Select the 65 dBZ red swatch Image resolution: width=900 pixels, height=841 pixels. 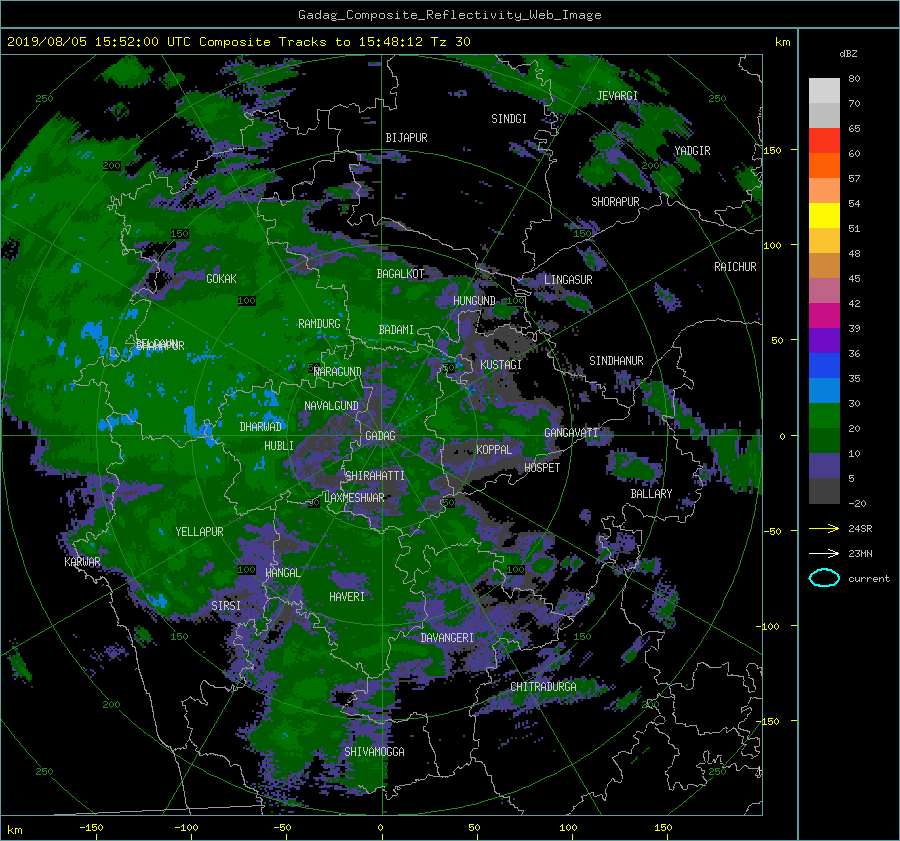pyautogui.click(x=824, y=140)
